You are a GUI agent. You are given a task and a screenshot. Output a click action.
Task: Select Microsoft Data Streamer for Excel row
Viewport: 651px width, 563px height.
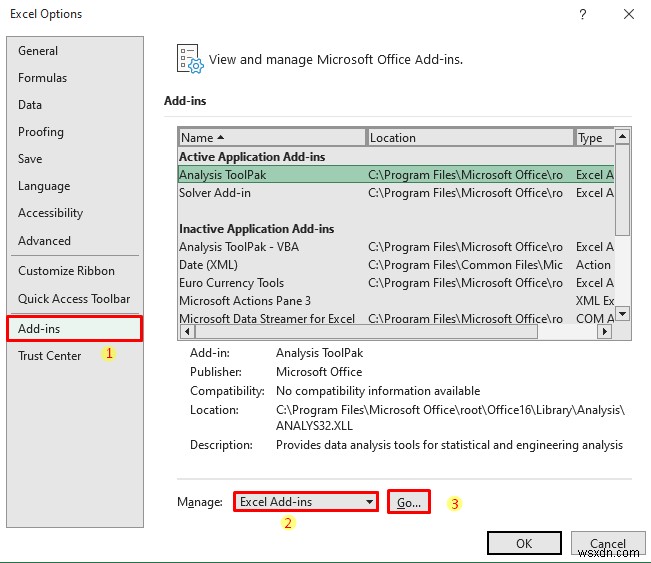coord(396,317)
